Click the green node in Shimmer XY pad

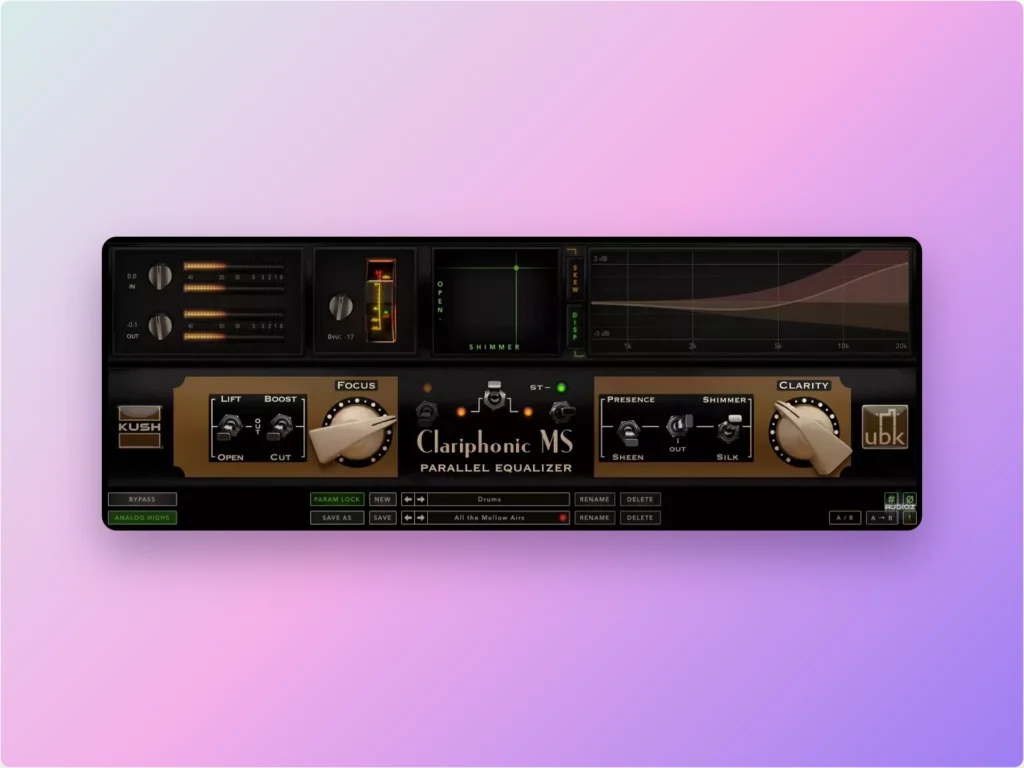pos(516,268)
